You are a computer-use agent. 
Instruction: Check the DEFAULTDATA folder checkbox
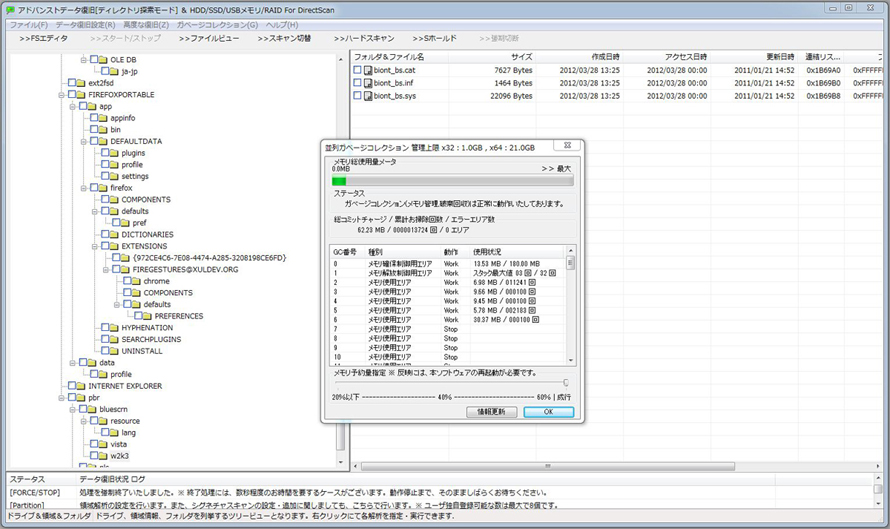(x=94, y=141)
